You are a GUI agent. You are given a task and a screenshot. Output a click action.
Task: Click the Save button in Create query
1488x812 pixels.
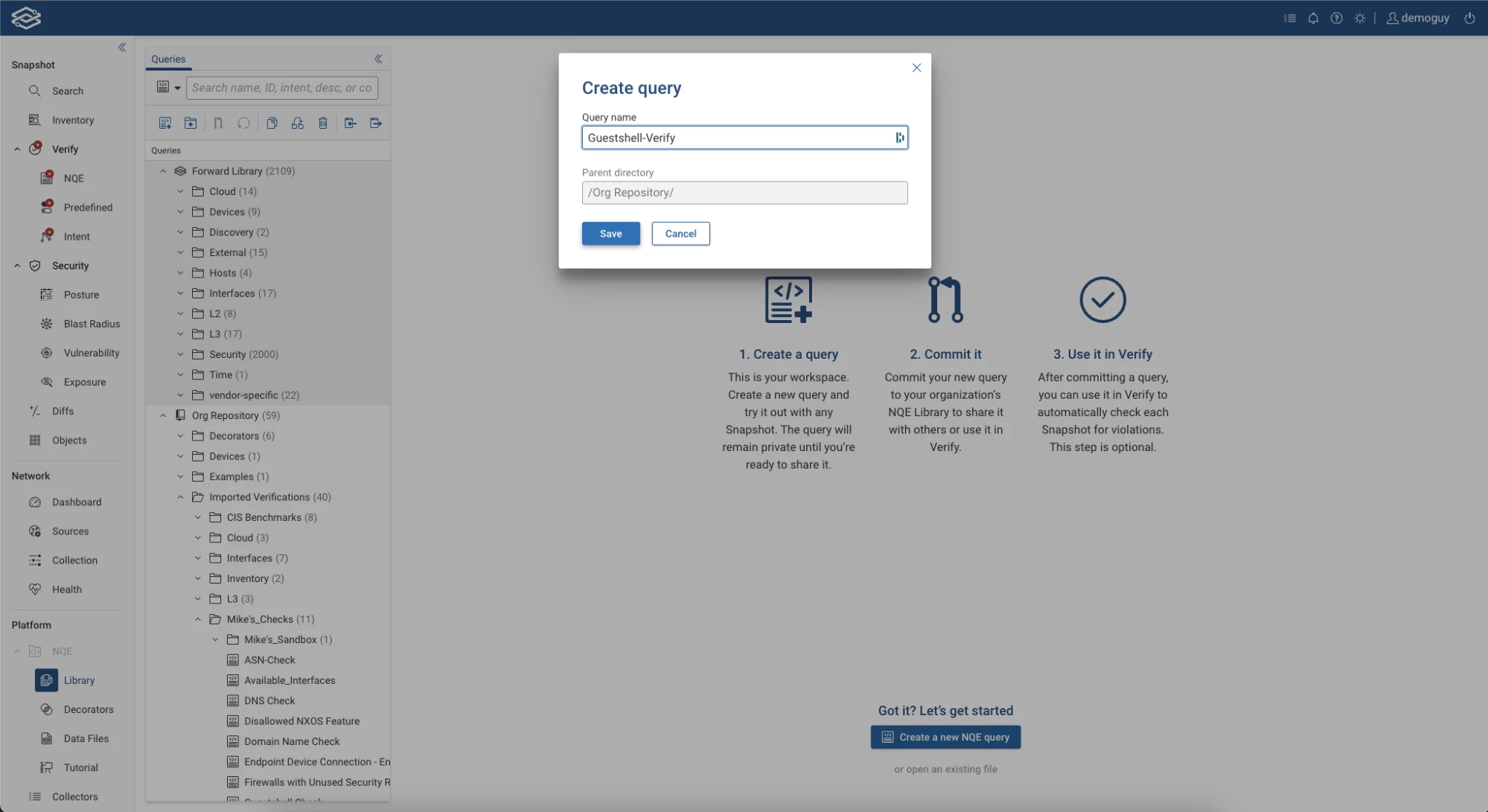click(x=610, y=234)
